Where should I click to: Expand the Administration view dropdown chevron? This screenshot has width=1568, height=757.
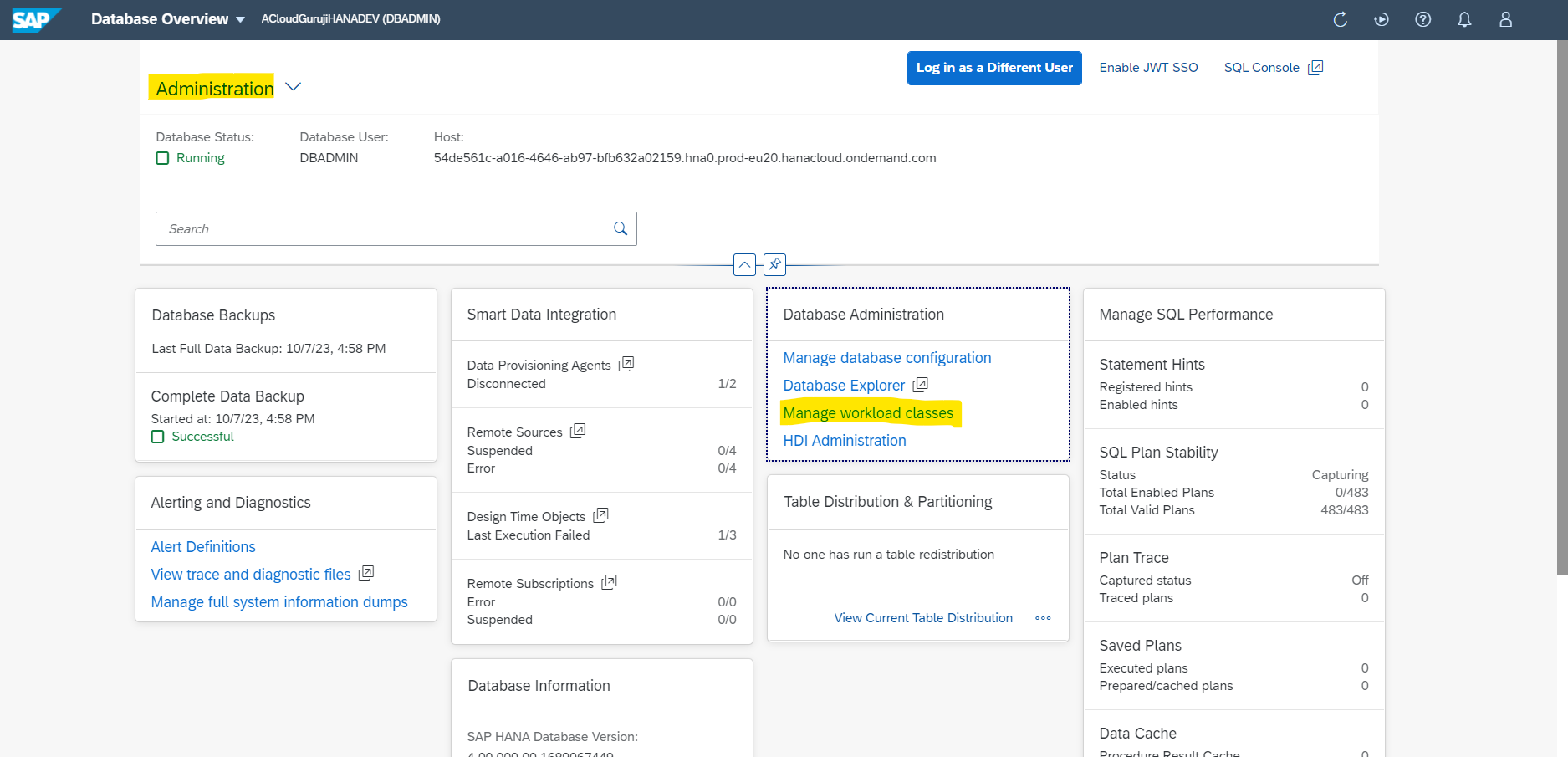pyautogui.click(x=293, y=87)
